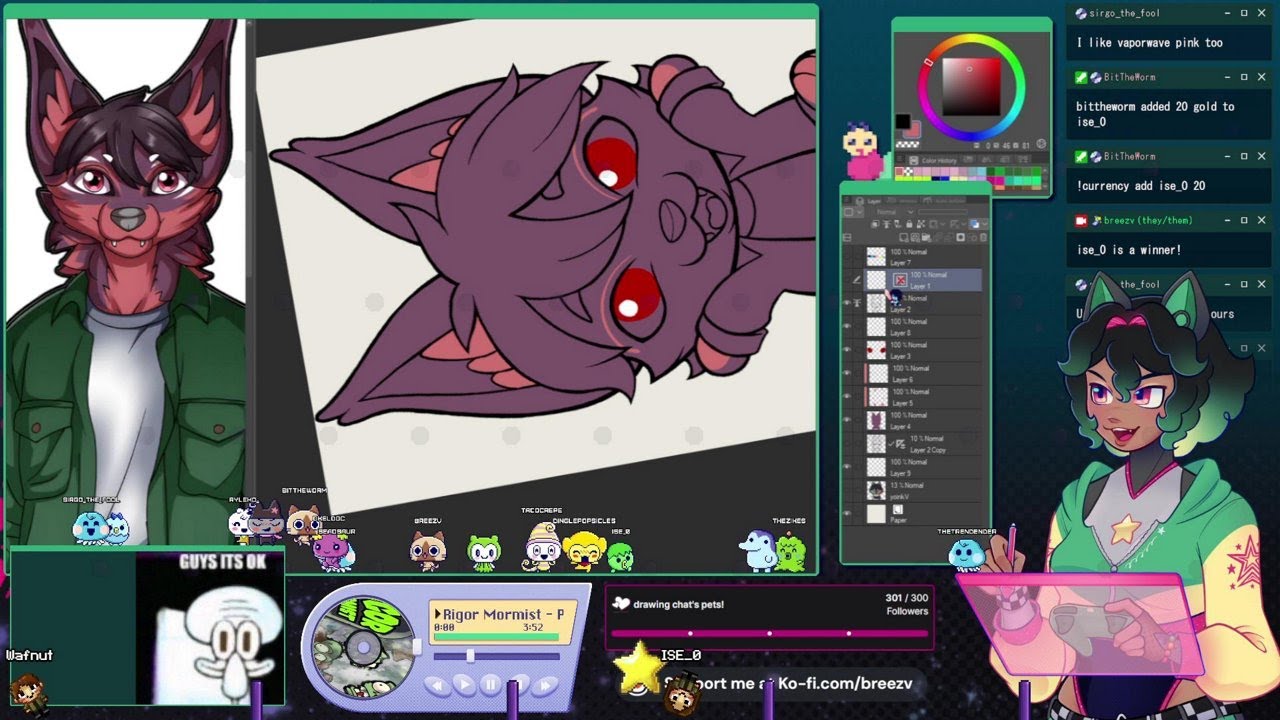
Task: Click the delete layer trash icon
Action: [982, 238]
